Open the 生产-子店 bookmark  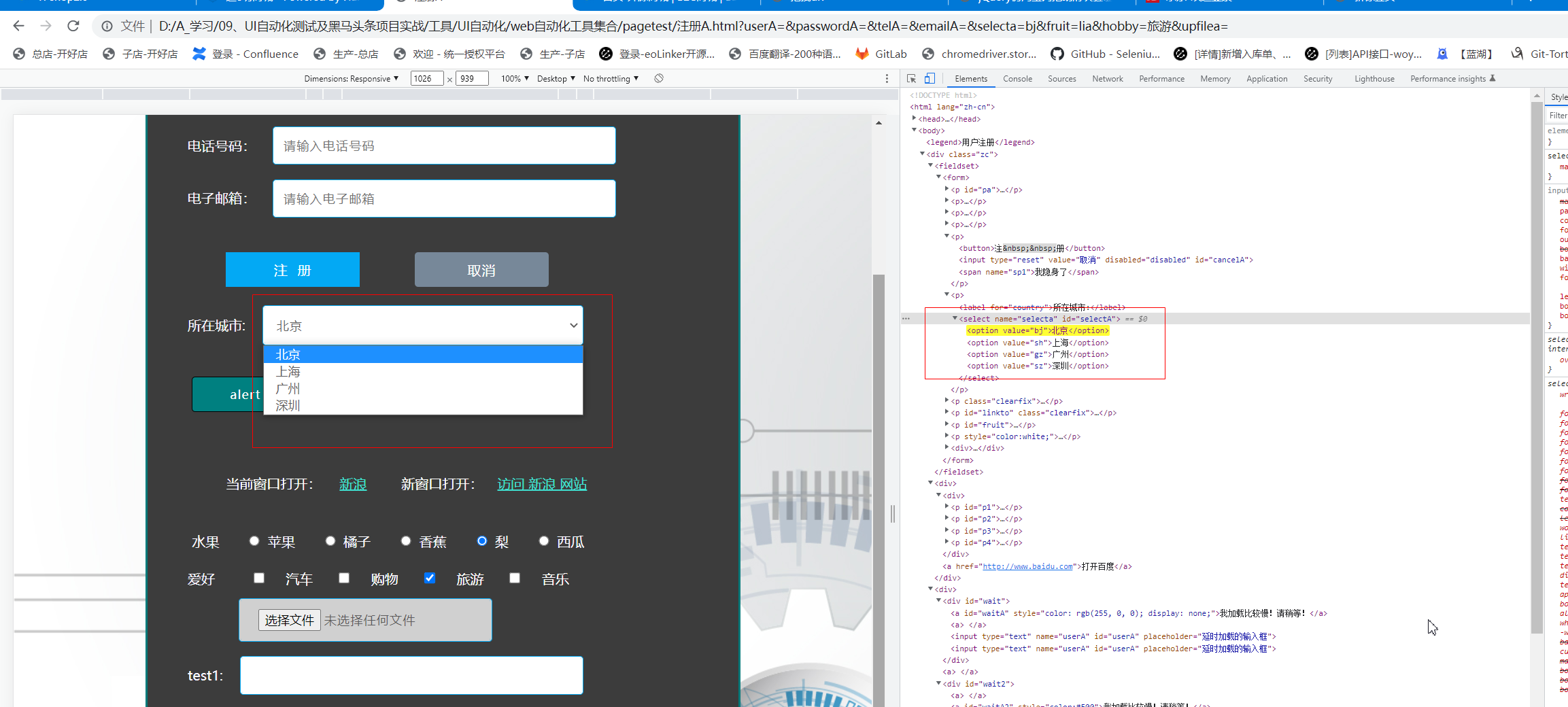[x=553, y=54]
